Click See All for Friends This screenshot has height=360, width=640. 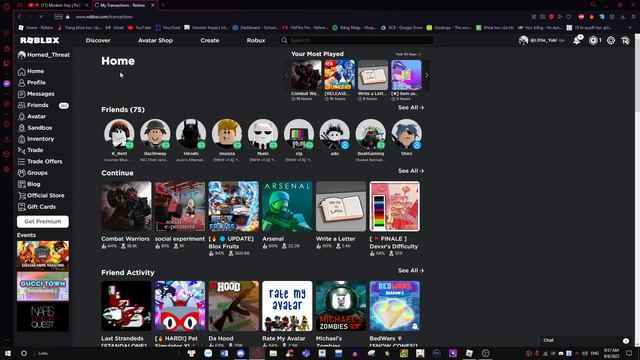pyautogui.click(x=411, y=108)
